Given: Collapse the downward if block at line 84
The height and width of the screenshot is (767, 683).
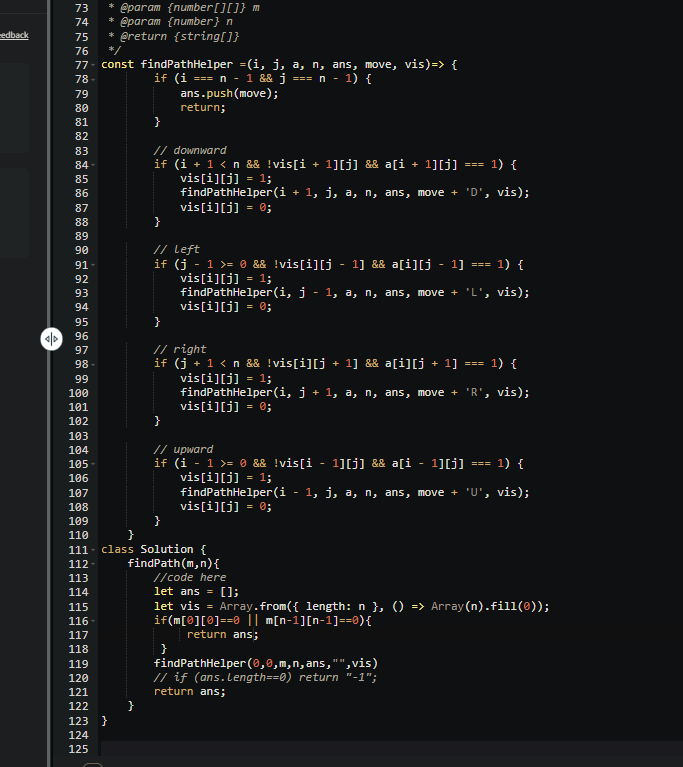Looking at the screenshot, I should (x=93, y=165).
